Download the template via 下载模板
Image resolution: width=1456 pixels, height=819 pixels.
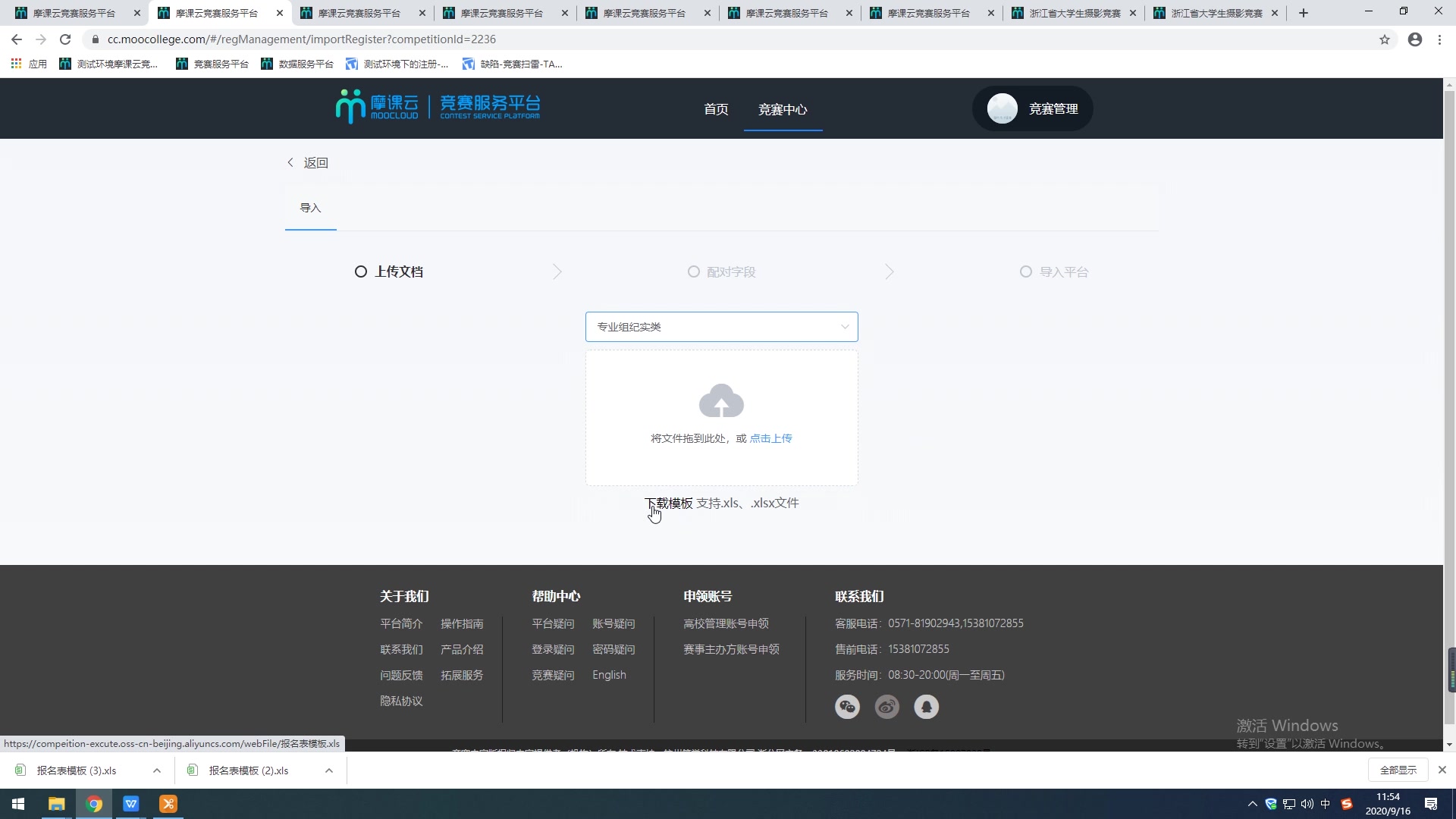[x=669, y=503]
